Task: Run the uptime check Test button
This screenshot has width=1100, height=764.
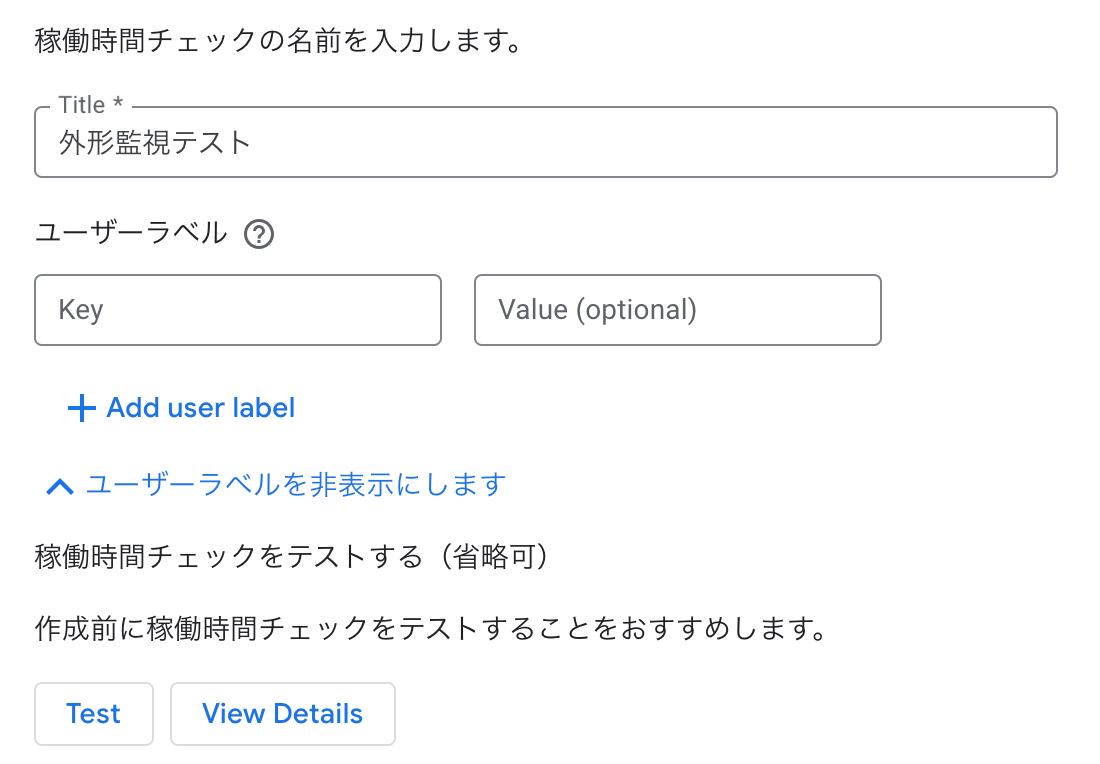Action: (94, 713)
